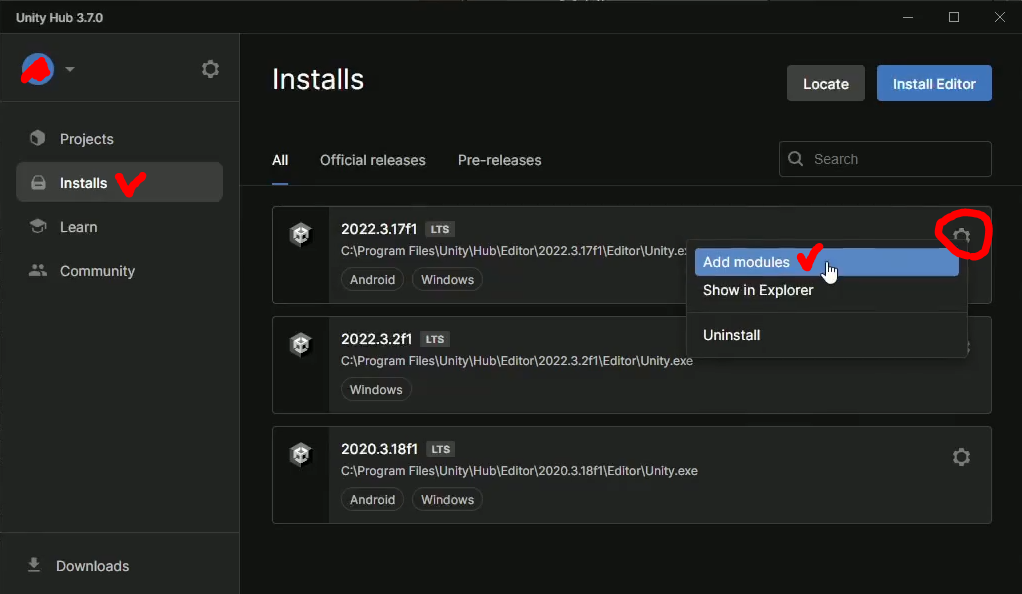
Task: Click Android tag under 2022.3.17f1
Action: coord(372,280)
